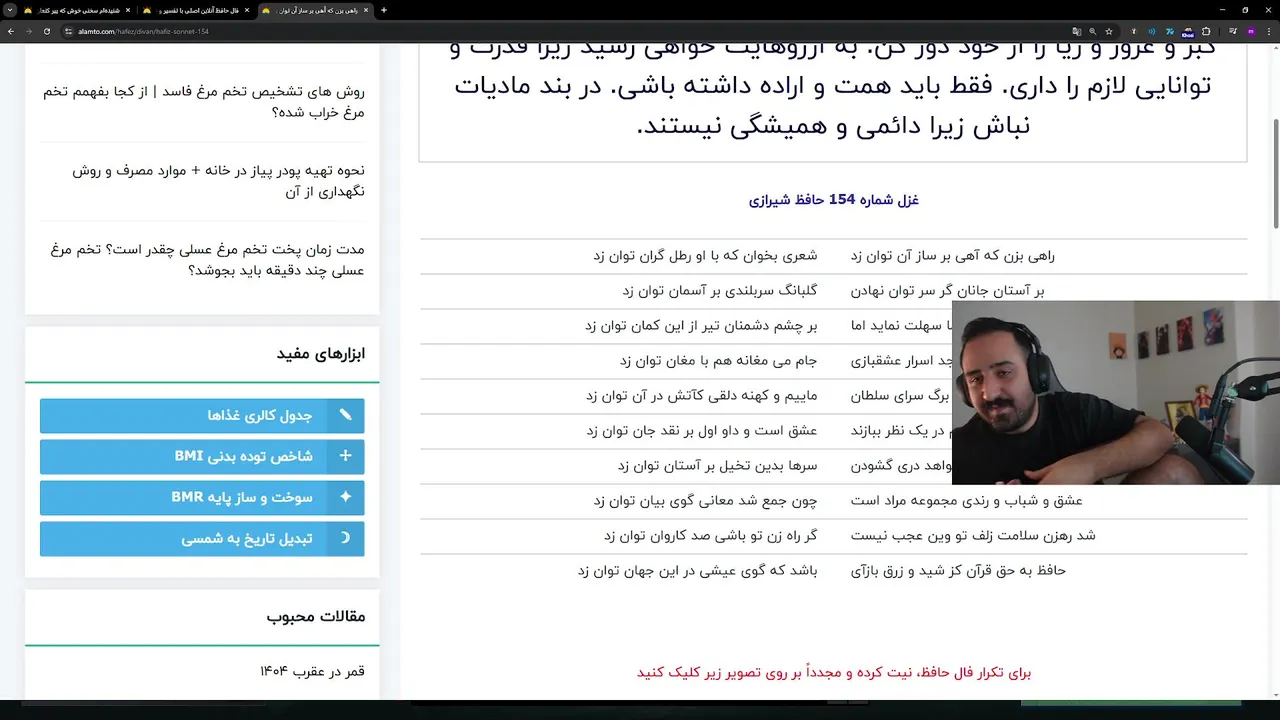Click the zoom magnifier icon in address bar

point(1093,31)
